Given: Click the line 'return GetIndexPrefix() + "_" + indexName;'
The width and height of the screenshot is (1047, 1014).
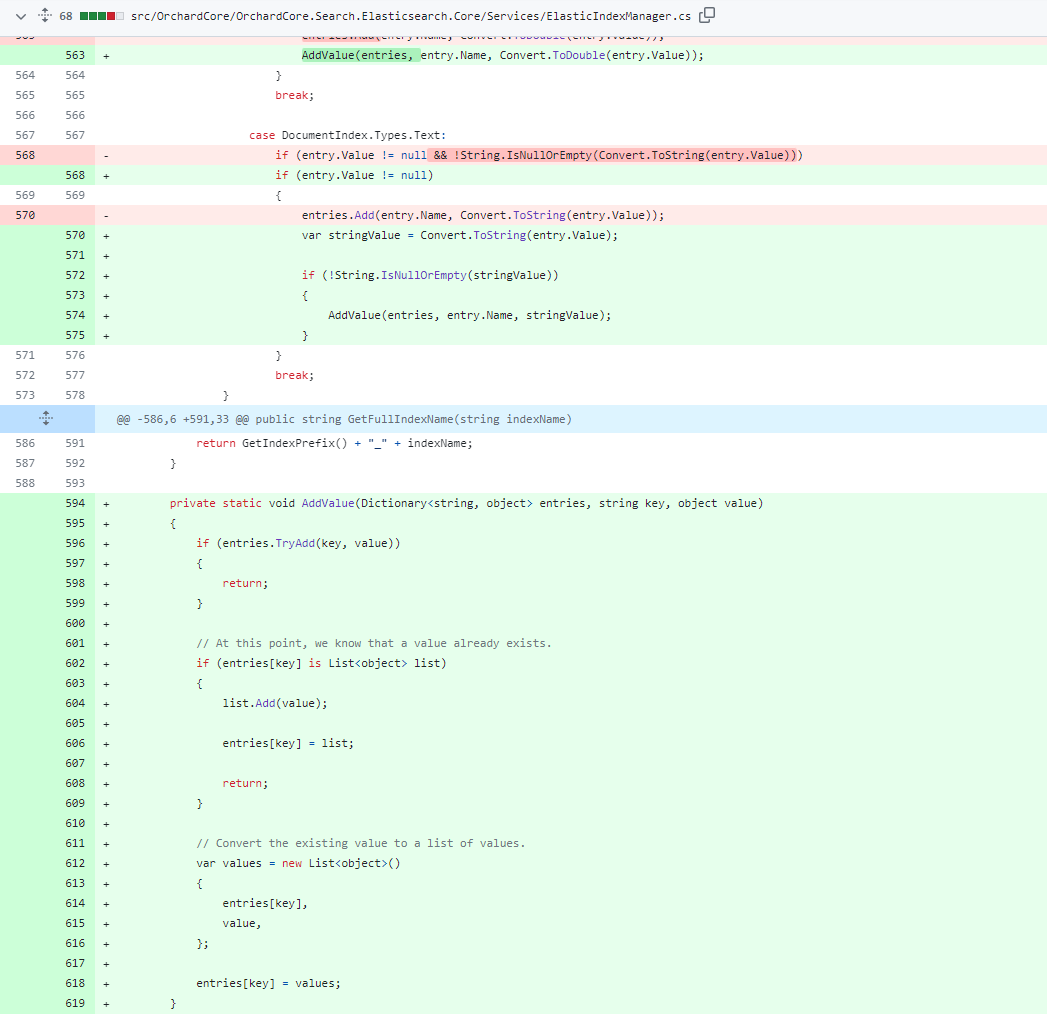Looking at the screenshot, I should tap(334, 443).
